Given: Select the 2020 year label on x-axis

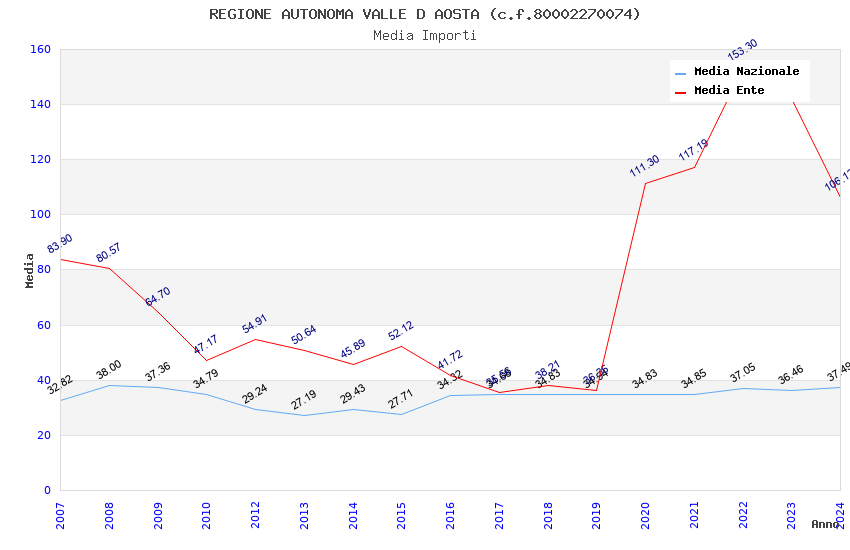Looking at the screenshot, I should (645, 515).
